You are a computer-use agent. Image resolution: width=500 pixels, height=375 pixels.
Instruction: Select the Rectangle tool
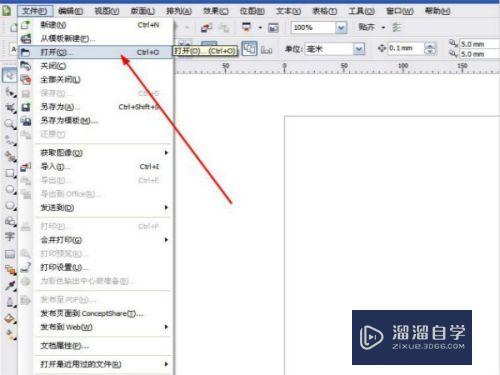click(10, 173)
